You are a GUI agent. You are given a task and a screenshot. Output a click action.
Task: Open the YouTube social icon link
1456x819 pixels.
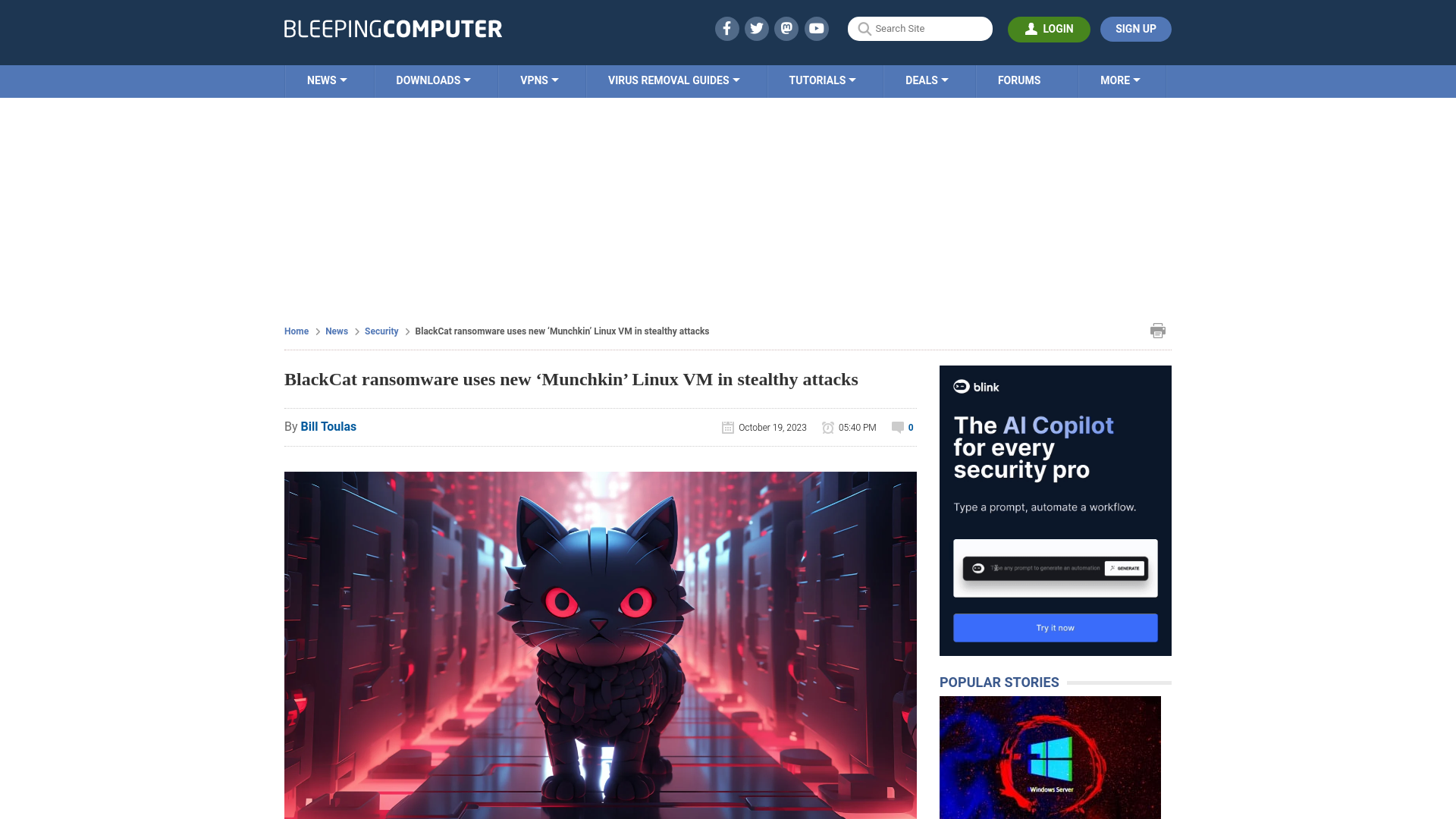817,28
